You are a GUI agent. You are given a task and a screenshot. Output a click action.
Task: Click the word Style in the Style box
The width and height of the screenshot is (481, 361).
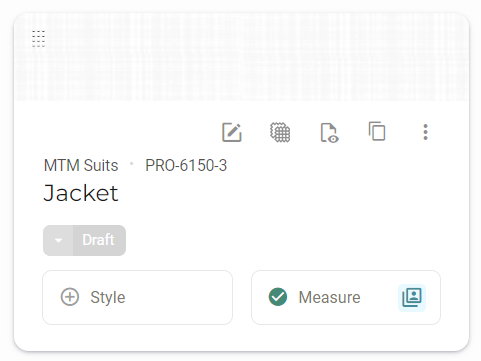tap(108, 297)
